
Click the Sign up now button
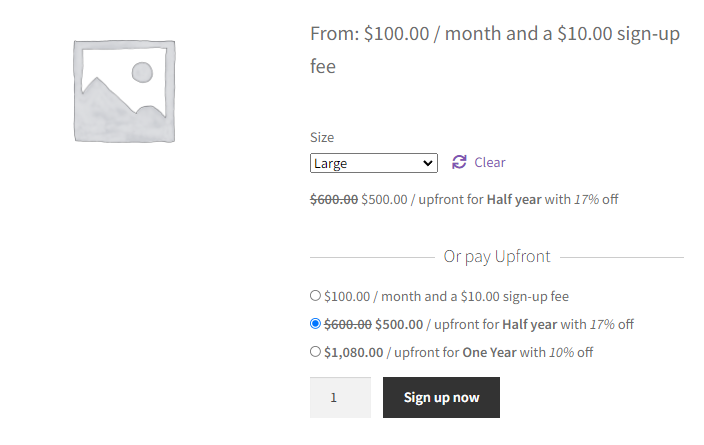tap(441, 397)
